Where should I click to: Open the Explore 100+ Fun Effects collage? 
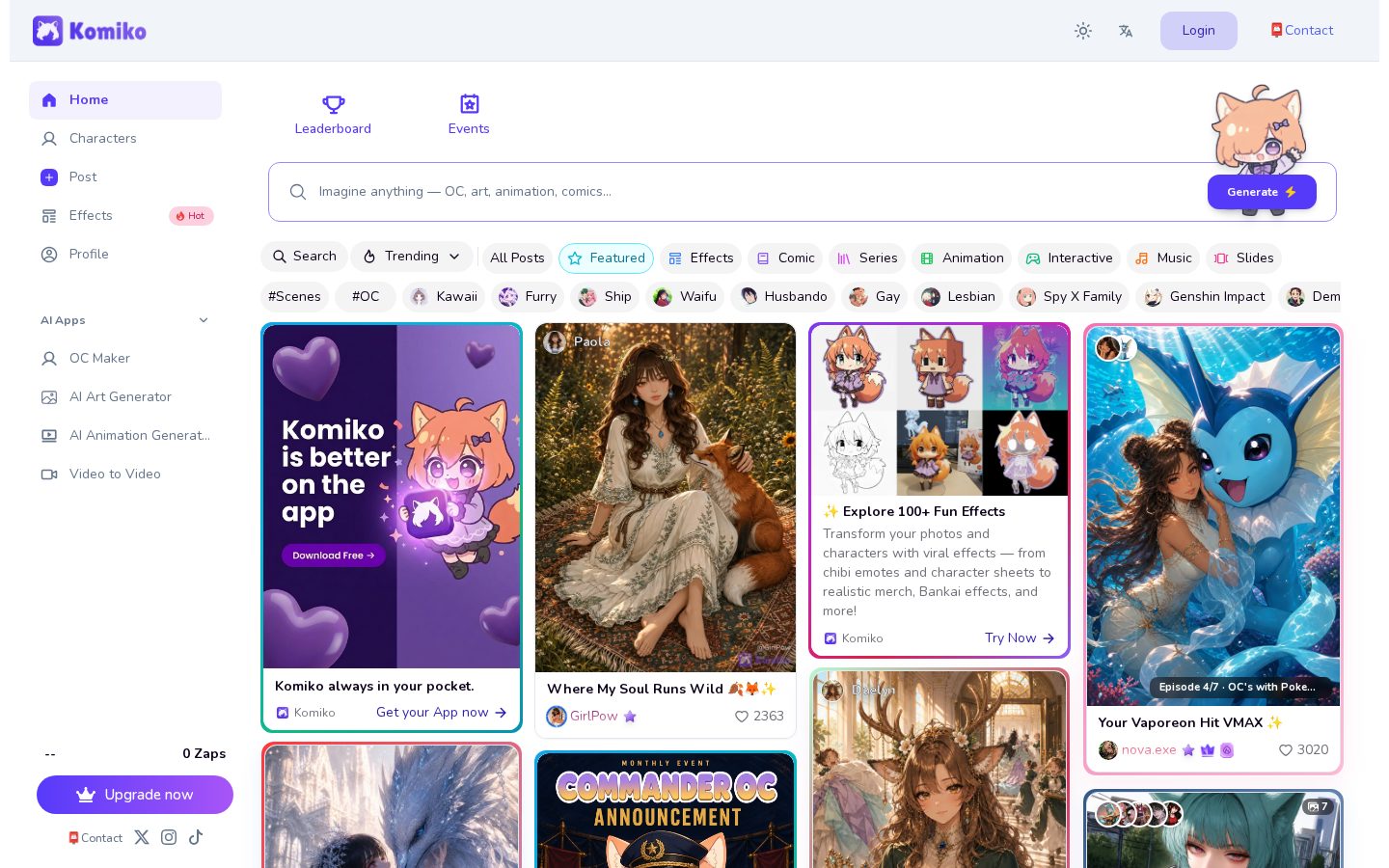[x=940, y=411]
